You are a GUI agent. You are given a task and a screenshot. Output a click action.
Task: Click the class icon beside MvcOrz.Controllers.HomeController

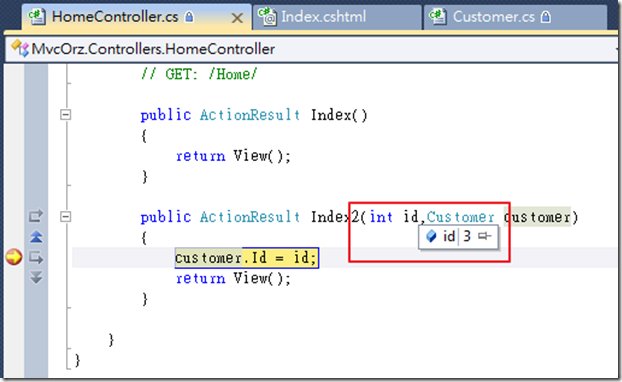tap(20, 48)
